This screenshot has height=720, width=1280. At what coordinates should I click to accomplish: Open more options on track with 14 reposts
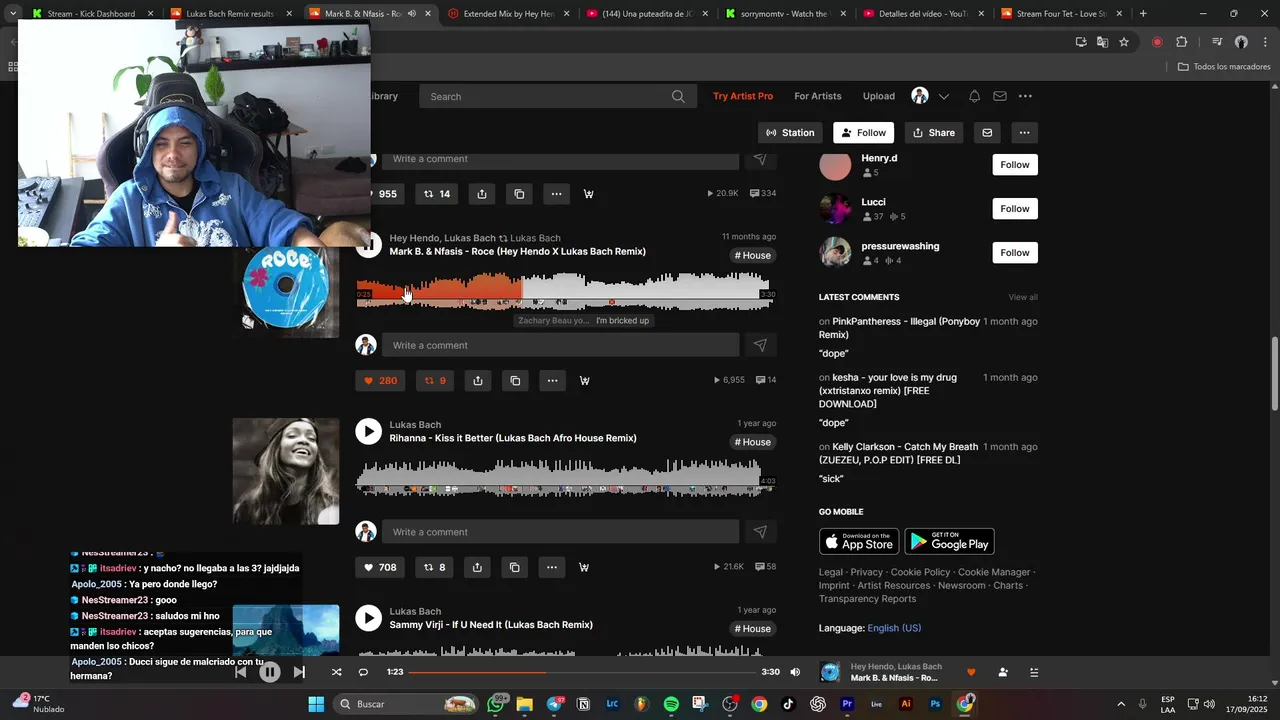(x=556, y=194)
